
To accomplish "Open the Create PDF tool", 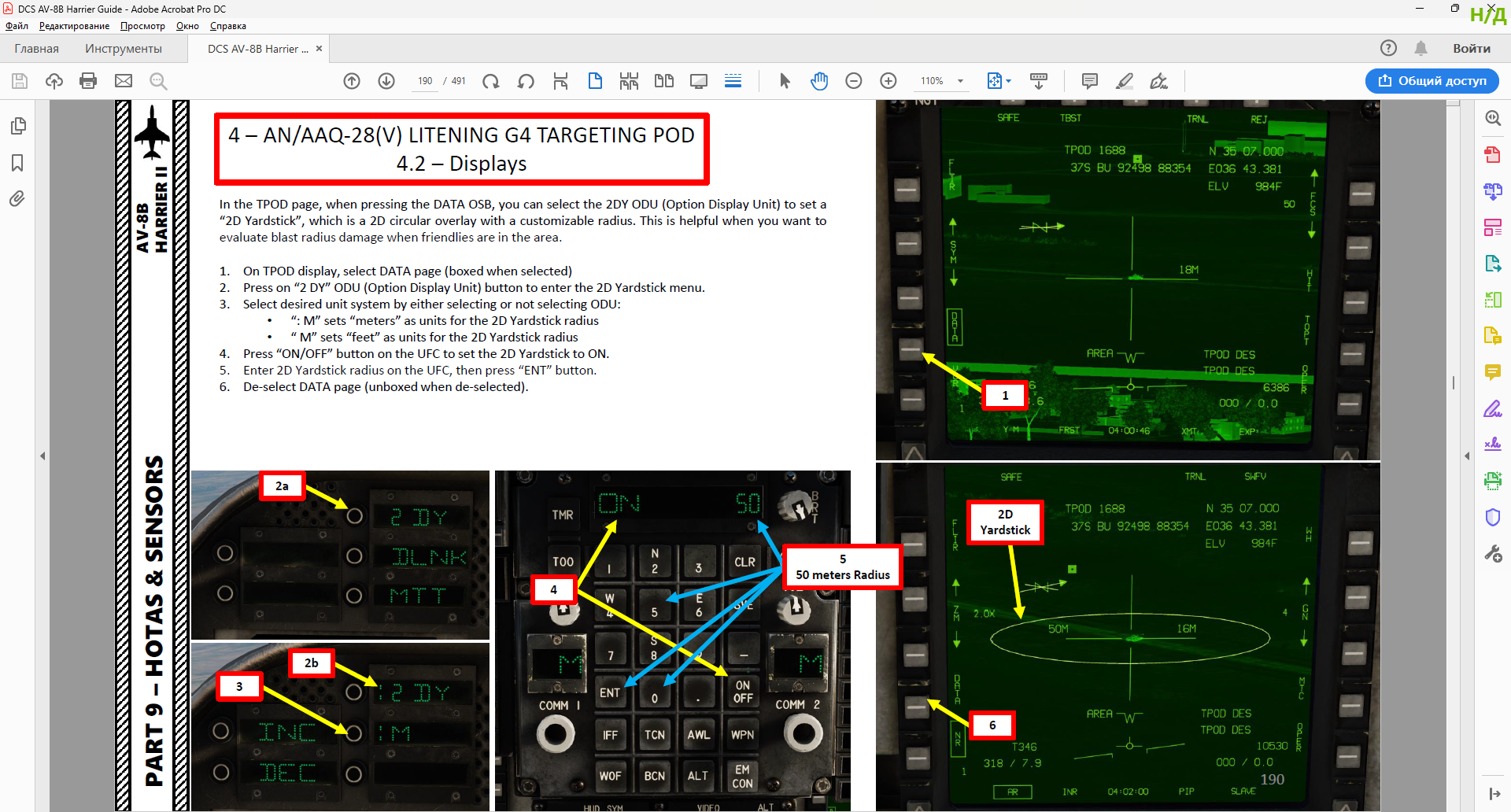I will click(x=1493, y=154).
